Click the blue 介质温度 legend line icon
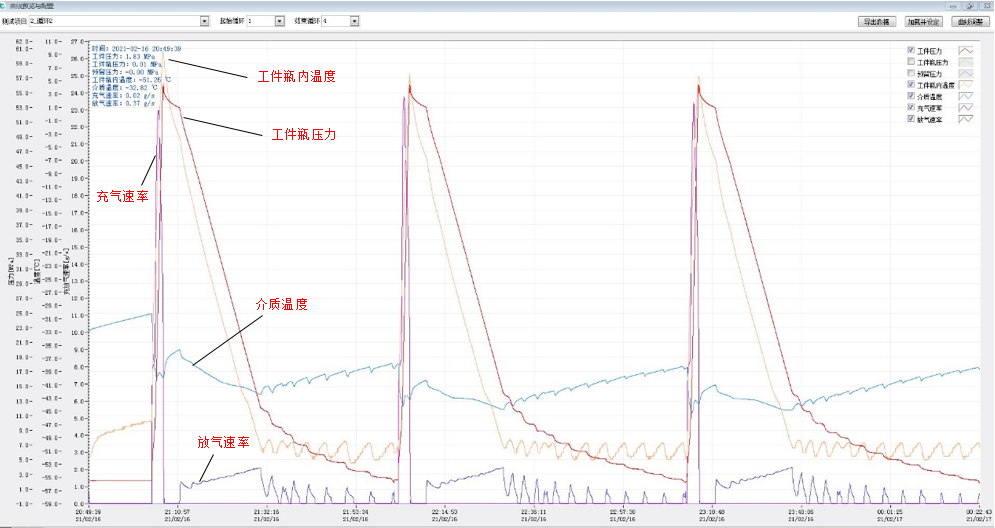Image resolution: width=995 pixels, height=528 pixels. pyautogui.click(x=966, y=97)
